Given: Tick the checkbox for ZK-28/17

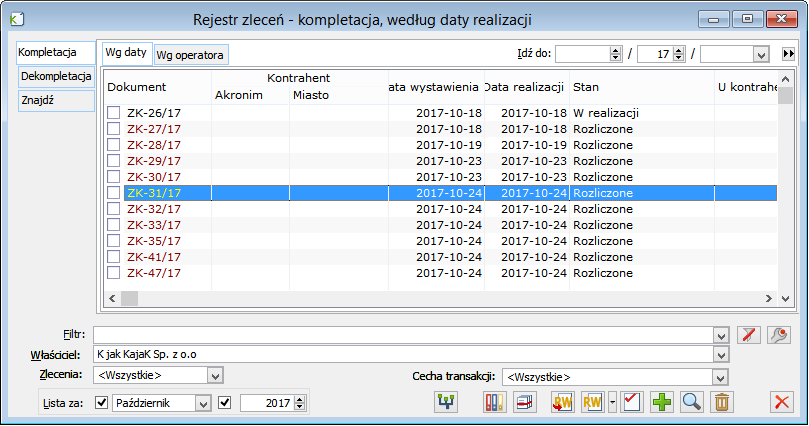Looking at the screenshot, I should coord(114,144).
